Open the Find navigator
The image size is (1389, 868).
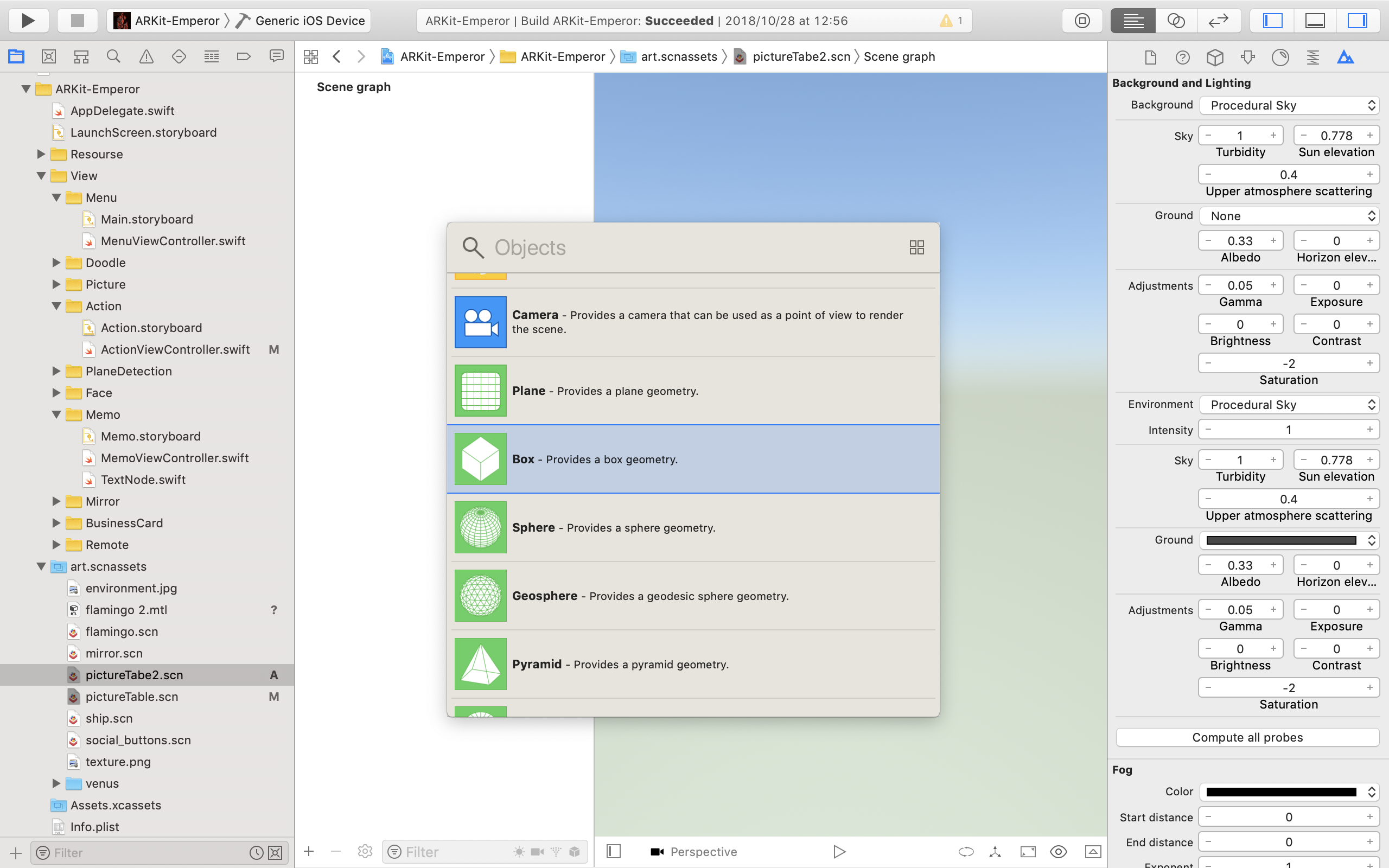coord(113,56)
